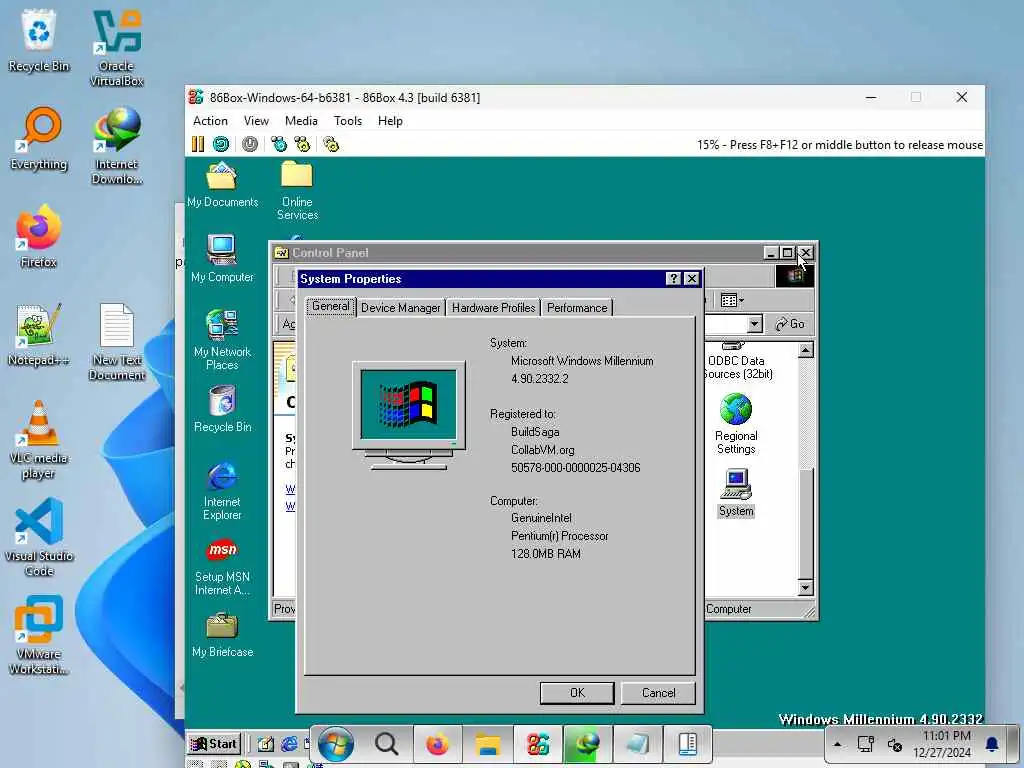Open the View menu in 86Box
Image resolution: width=1024 pixels, height=768 pixels.
point(256,121)
